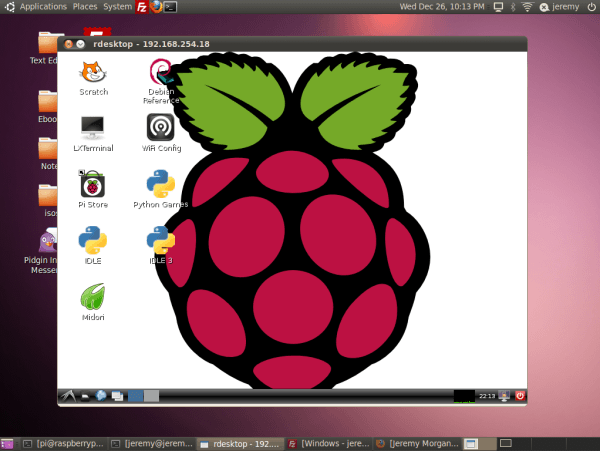Open the Note folder on the Ubuntu desktop
600x451 pixels.
[x=48, y=154]
